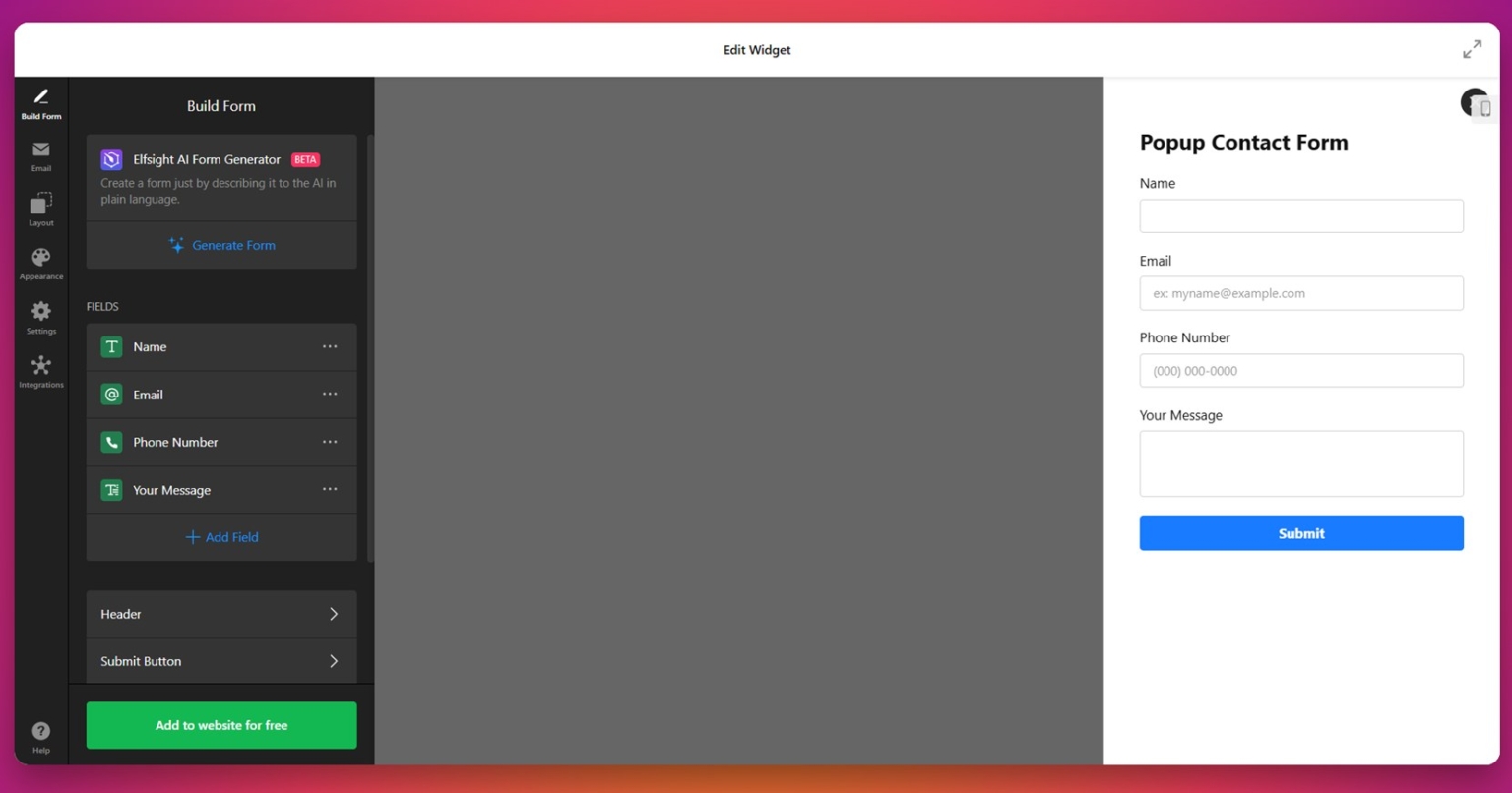Click Add Field to insert new field
This screenshot has height=793, width=1512.
pyautogui.click(x=220, y=537)
